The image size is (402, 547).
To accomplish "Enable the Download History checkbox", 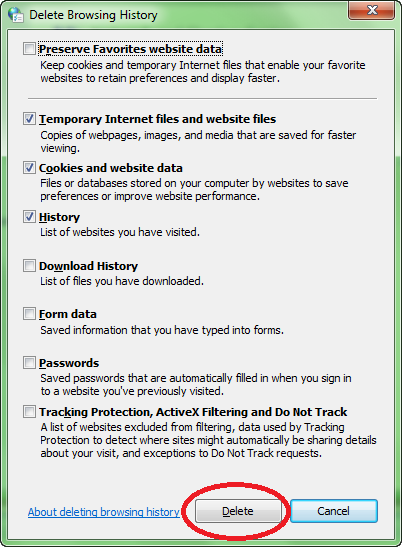I will (x=29, y=265).
